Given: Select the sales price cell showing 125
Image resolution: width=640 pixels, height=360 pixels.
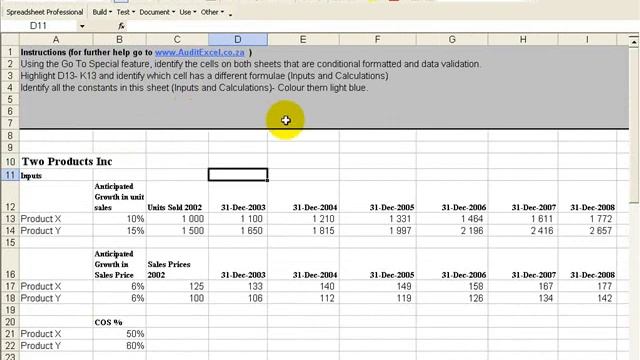Looking at the screenshot, I should coord(177,287).
